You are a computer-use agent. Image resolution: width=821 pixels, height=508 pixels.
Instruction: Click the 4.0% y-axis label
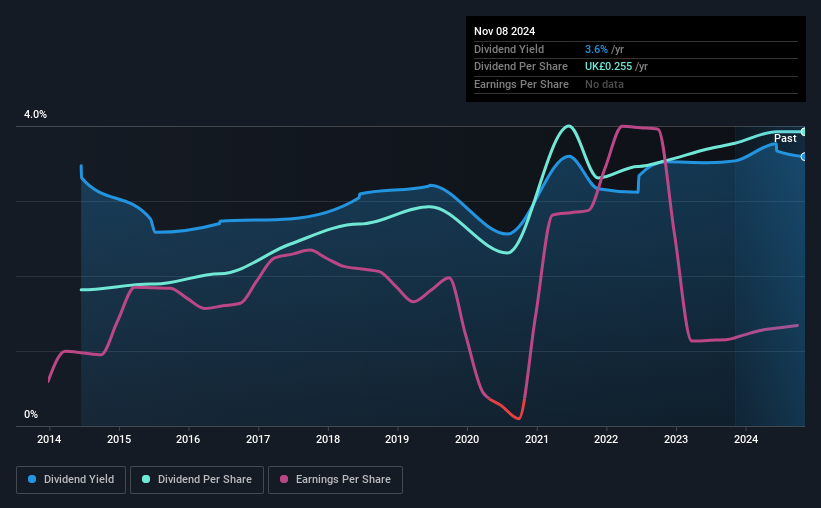point(35,114)
